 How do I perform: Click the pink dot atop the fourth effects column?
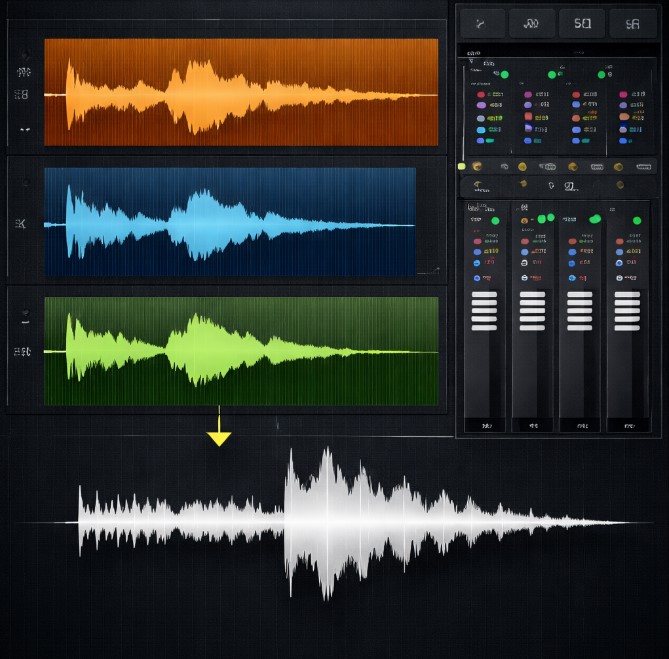623,94
